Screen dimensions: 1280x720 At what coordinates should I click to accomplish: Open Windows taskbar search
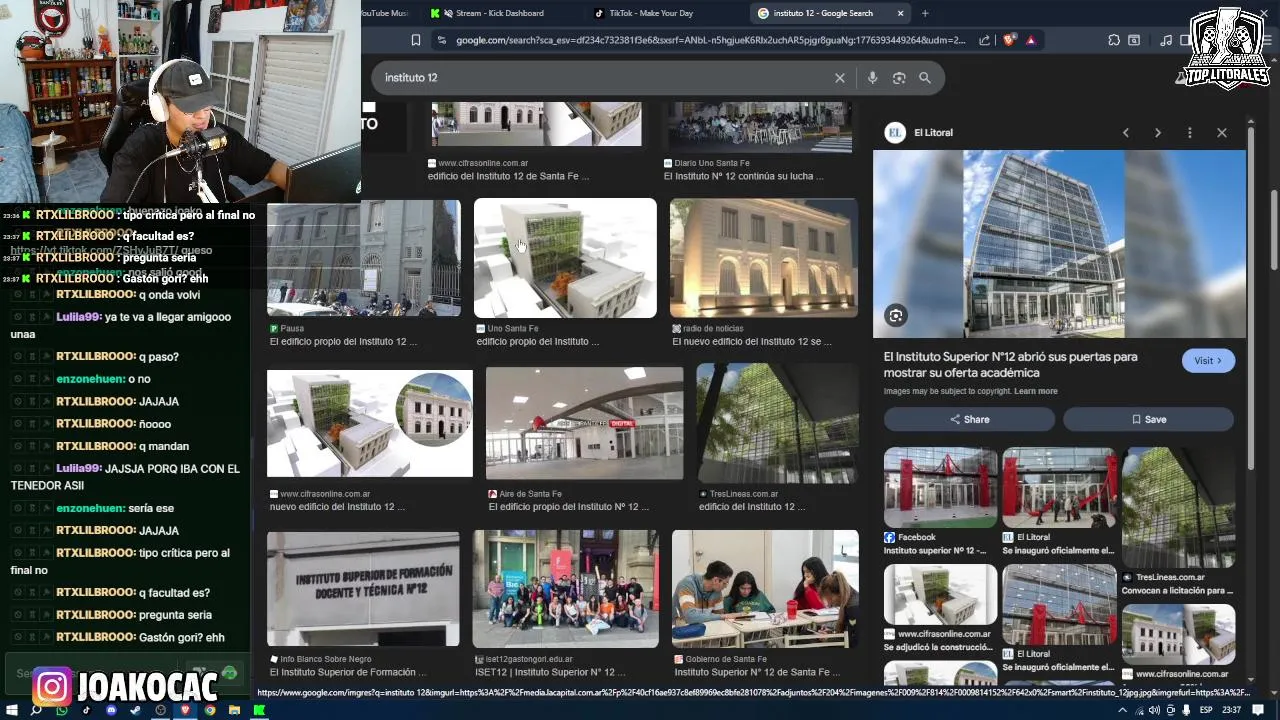point(36,710)
